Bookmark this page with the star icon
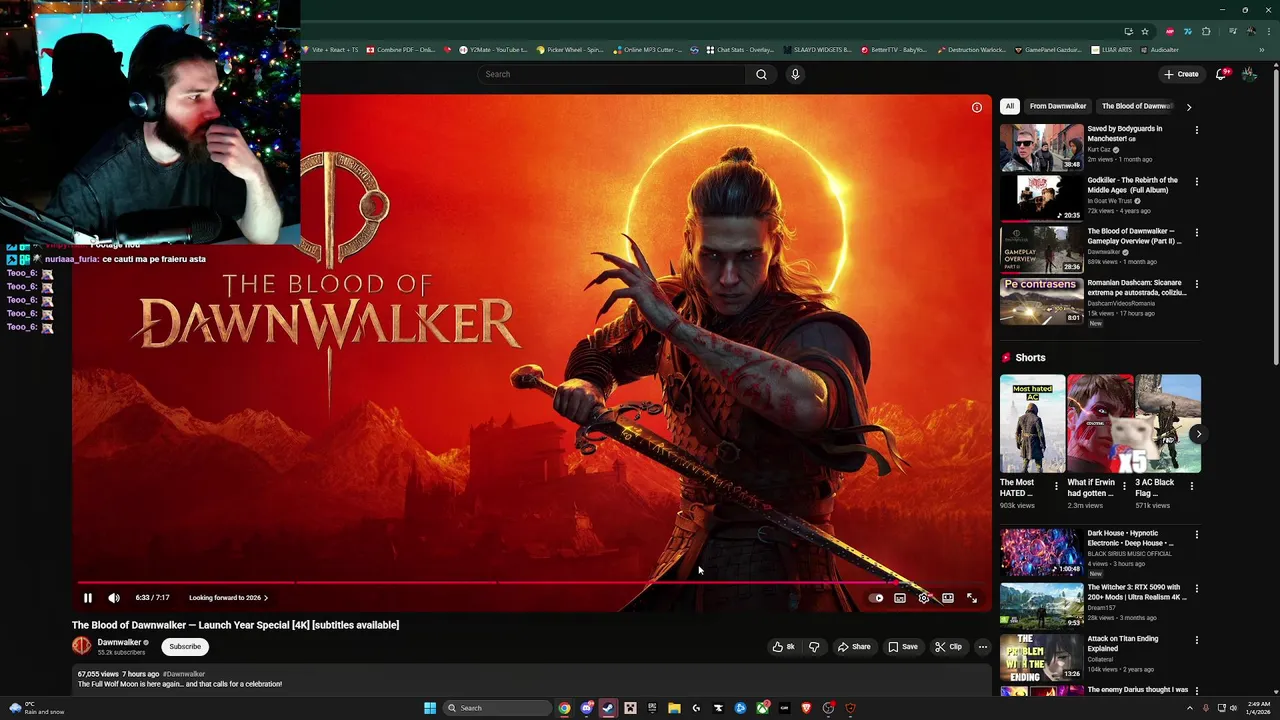 click(x=1145, y=31)
